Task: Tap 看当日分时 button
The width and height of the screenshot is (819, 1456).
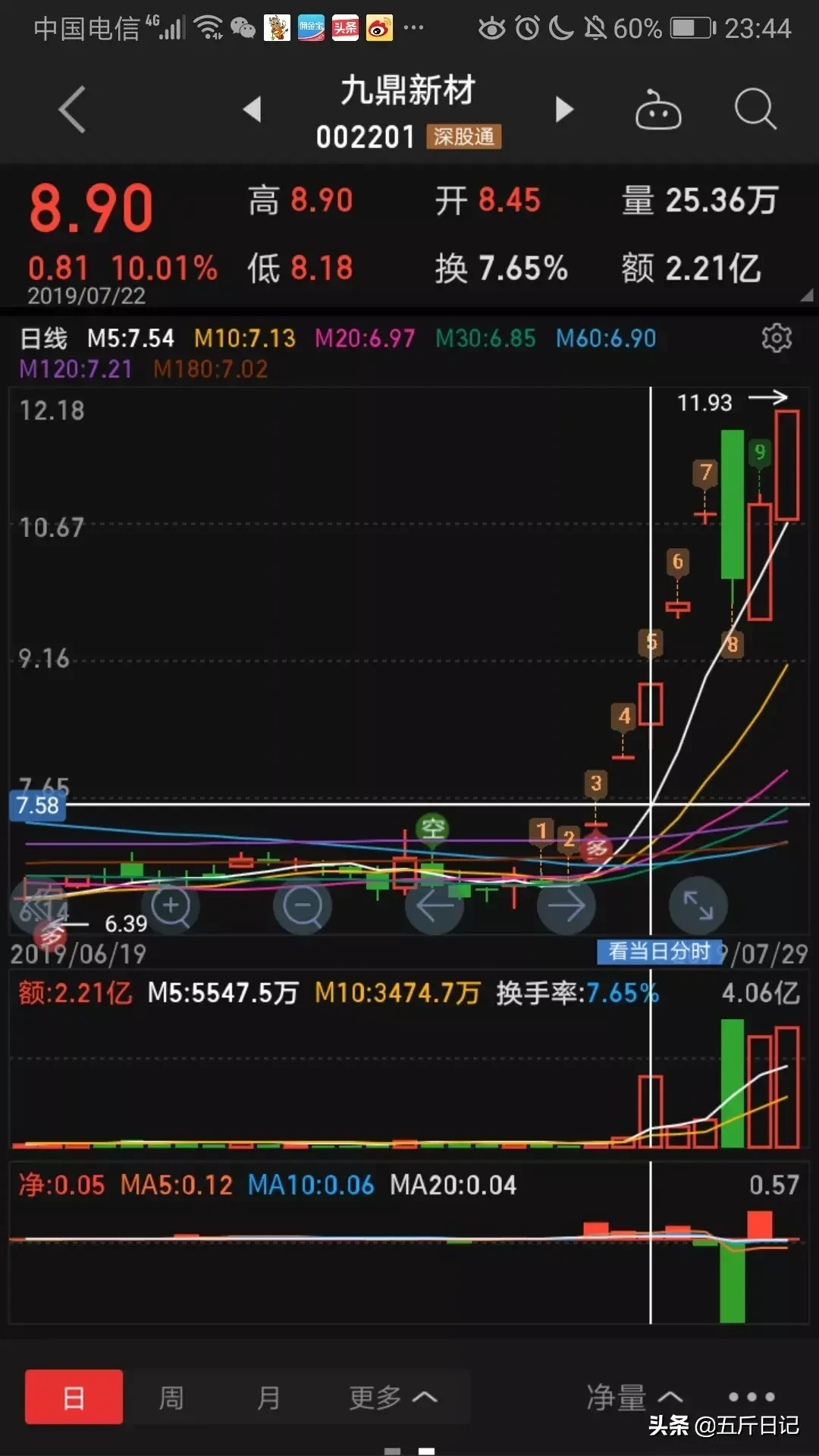Action: (659, 951)
